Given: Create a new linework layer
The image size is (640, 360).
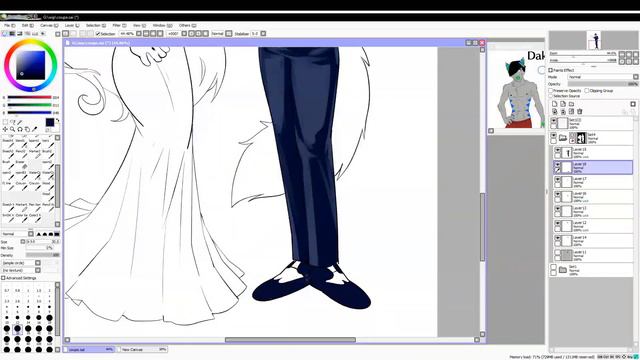Looking at the screenshot, I should click(563, 104).
